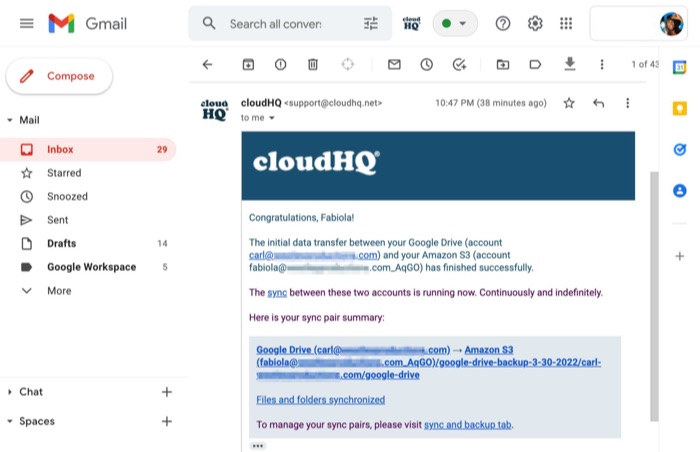This screenshot has width=700, height=452.
Task: Star this cloudHQ message
Action: tap(569, 103)
